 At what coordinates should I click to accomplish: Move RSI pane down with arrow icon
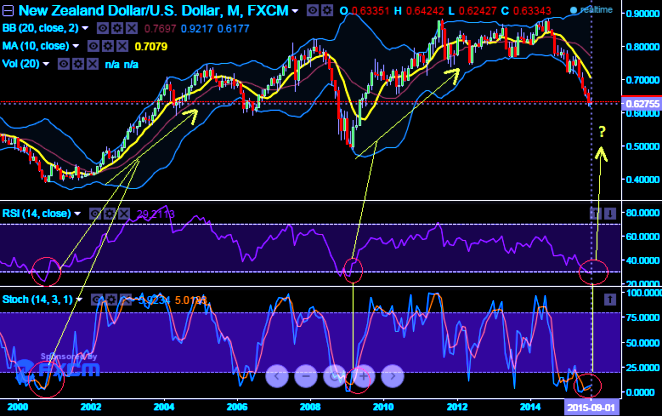click(x=610, y=214)
